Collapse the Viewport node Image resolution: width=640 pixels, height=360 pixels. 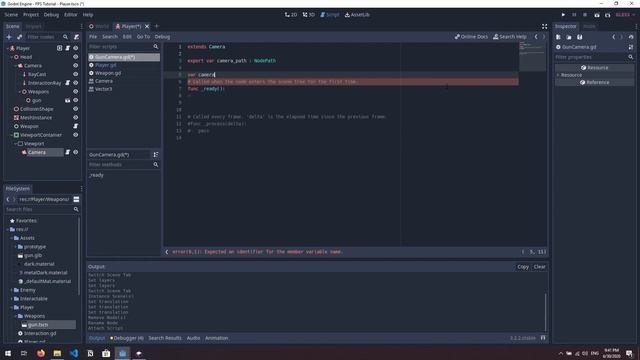tap(16, 144)
